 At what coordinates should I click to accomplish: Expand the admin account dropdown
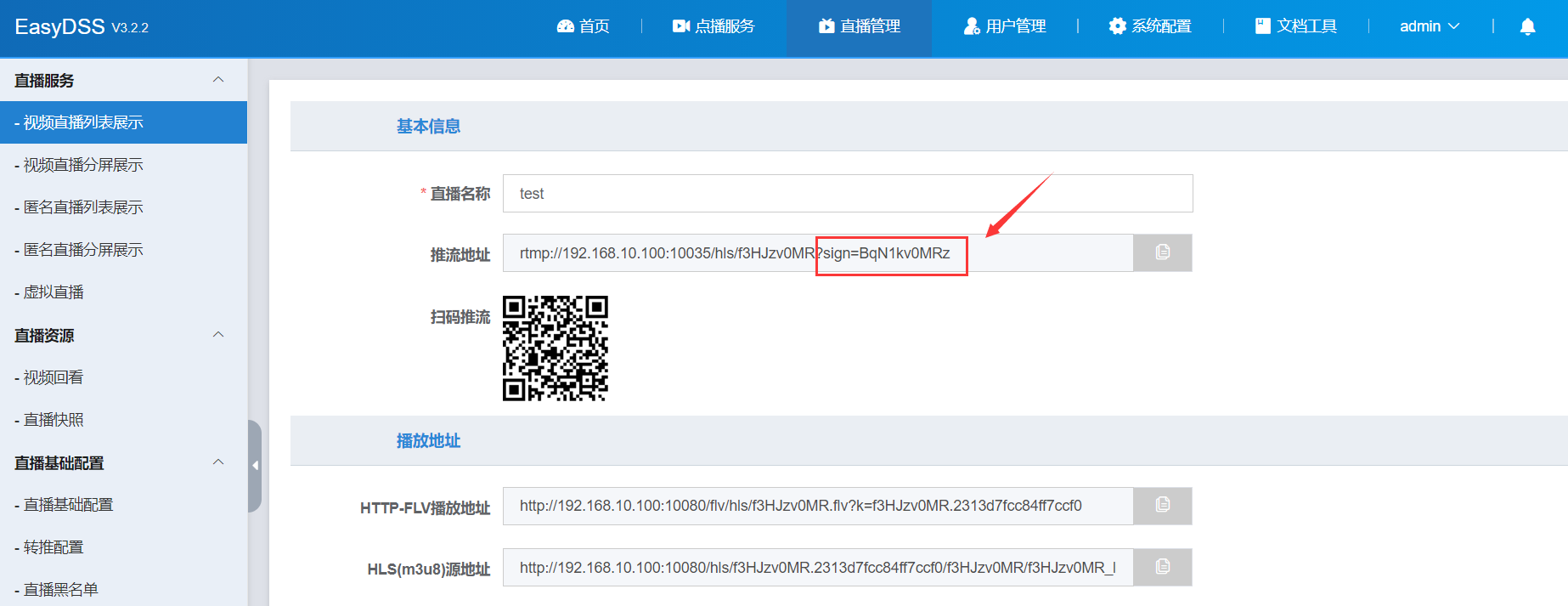[1430, 26]
